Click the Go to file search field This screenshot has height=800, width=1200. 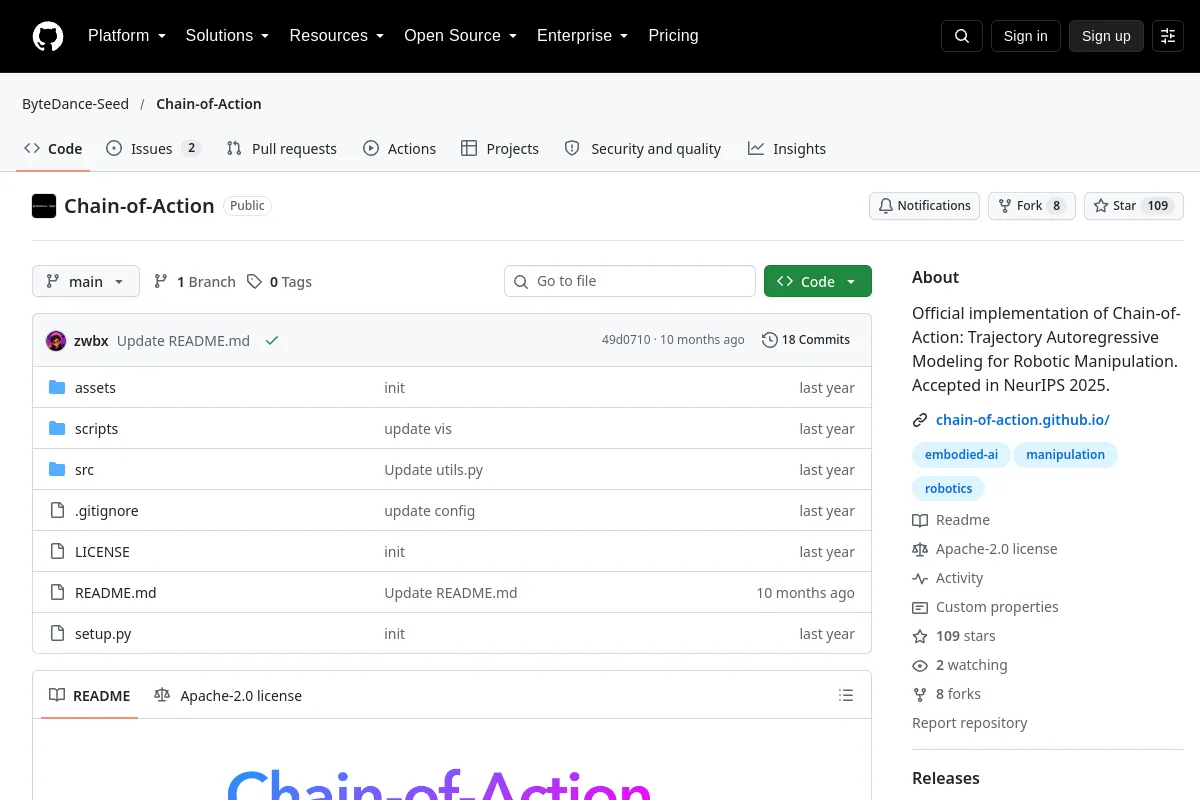click(x=630, y=281)
